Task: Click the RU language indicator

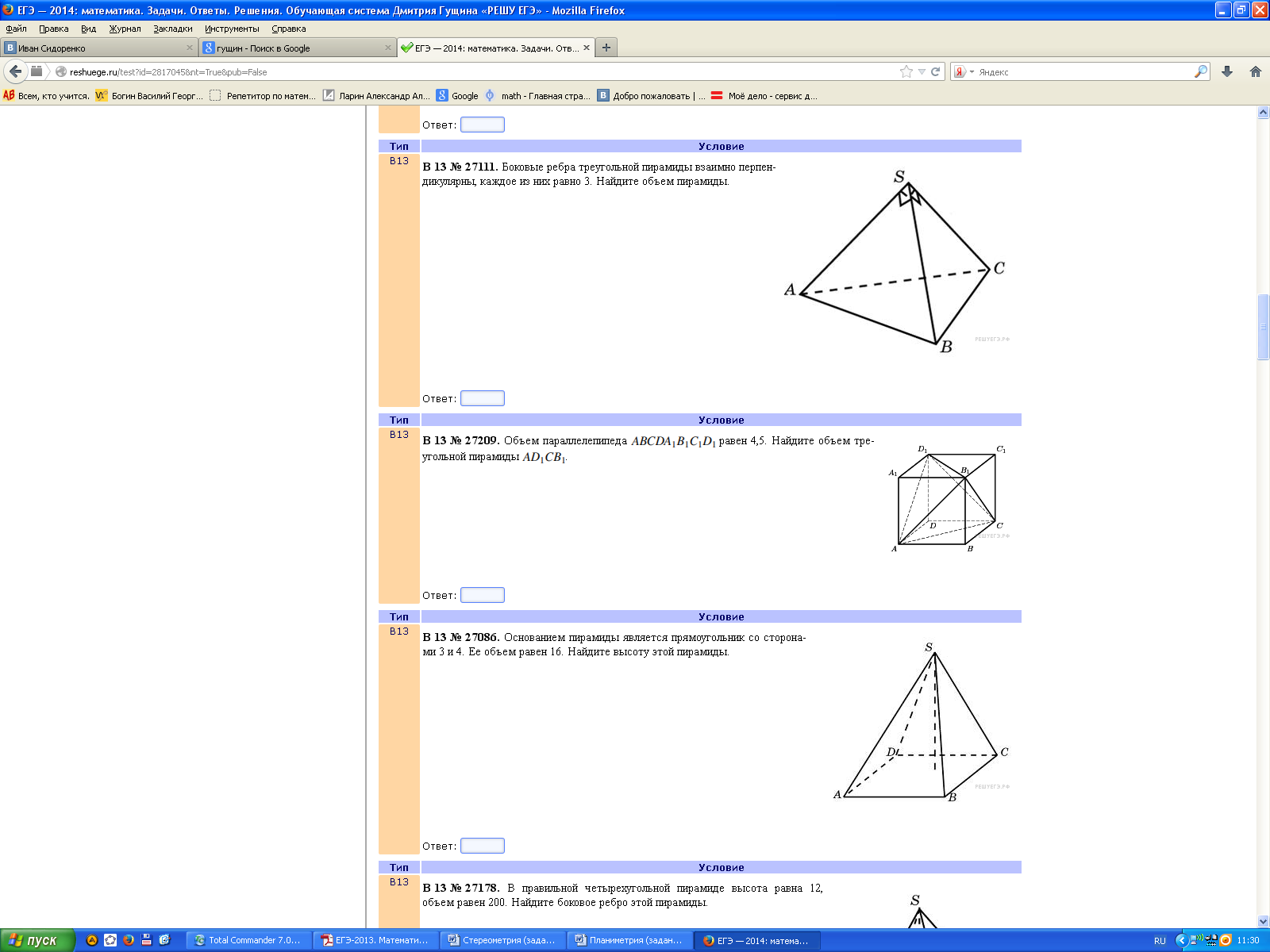Action: (1160, 941)
